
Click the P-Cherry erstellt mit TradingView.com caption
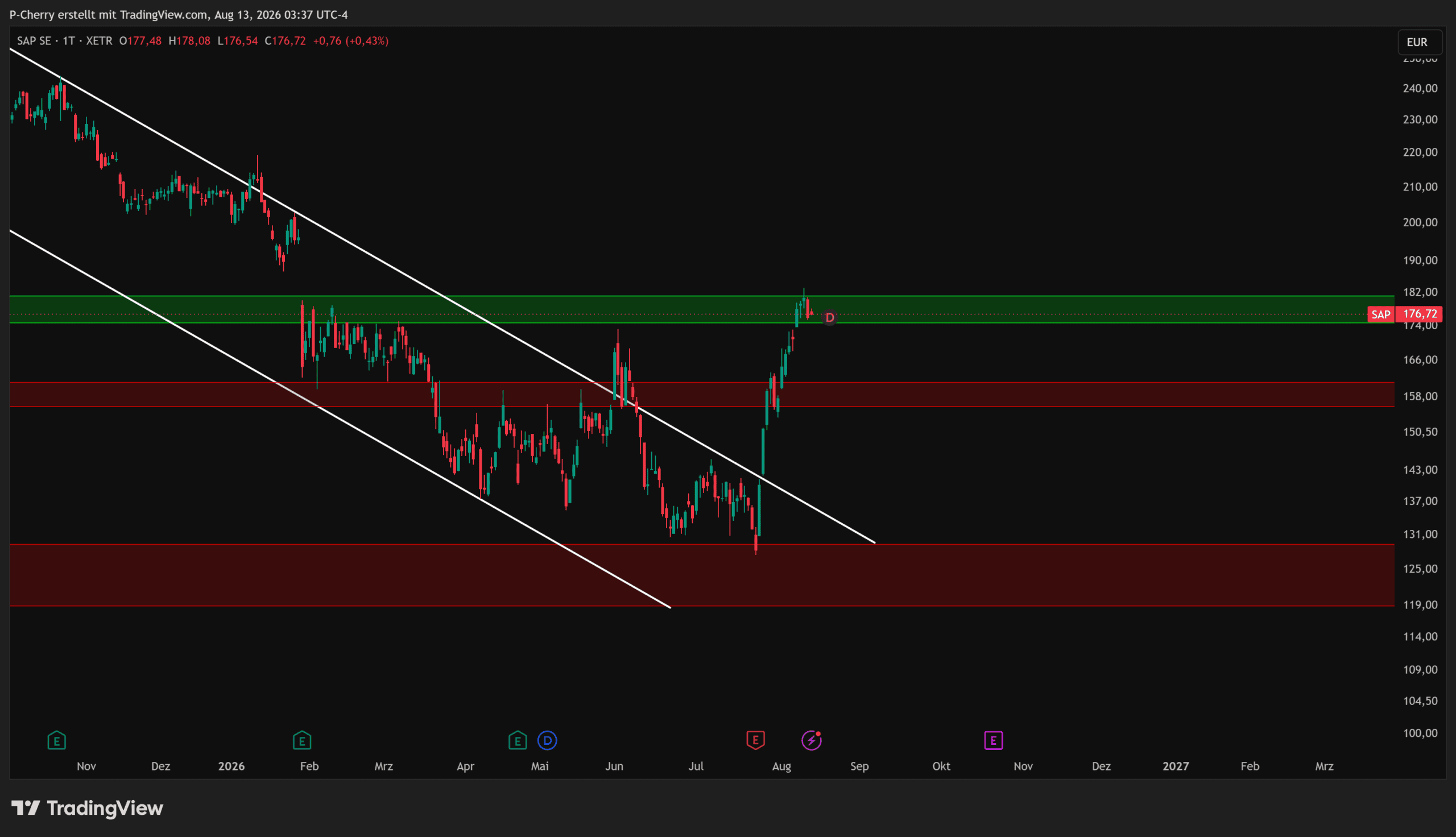click(x=107, y=14)
